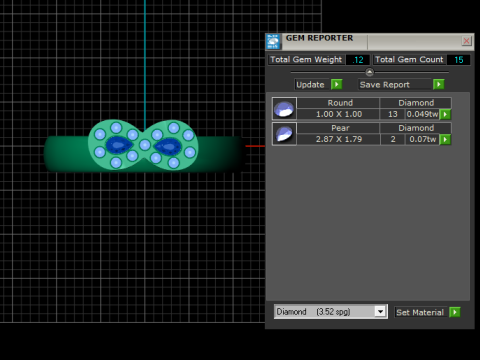Collapse the panel using the round arrow handle
Image resolution: width=480 pixels, height=360 pixels.
369,72
